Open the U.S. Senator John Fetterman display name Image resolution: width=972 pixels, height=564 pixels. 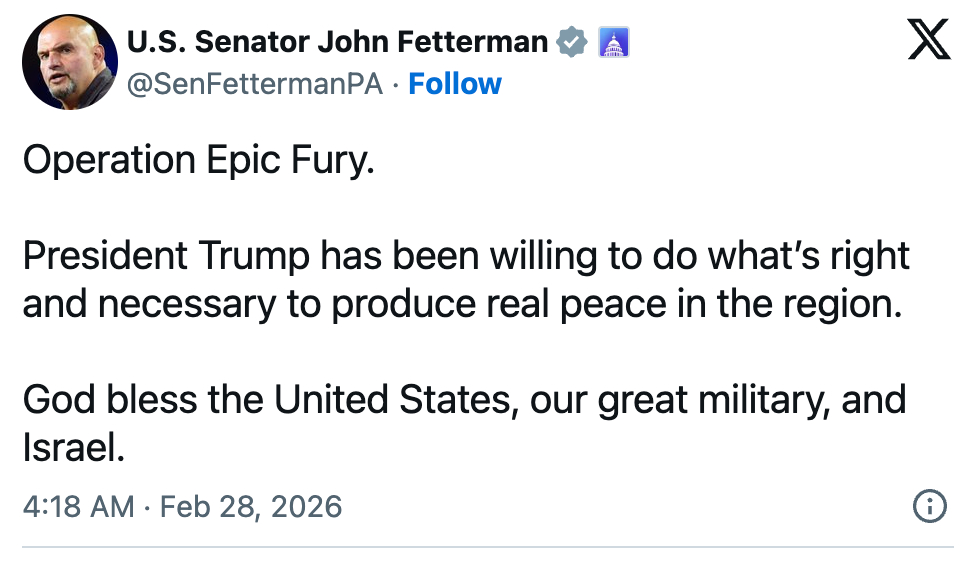tap(337, 42)
